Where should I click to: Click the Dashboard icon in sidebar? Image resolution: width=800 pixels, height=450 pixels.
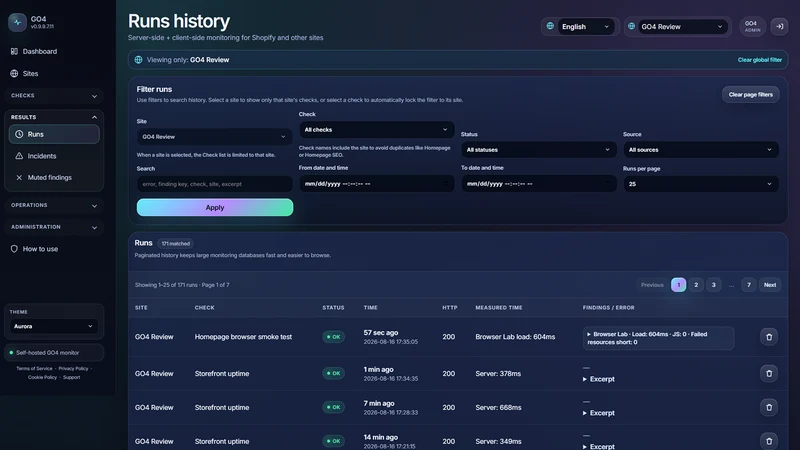[x=14, y=52]
